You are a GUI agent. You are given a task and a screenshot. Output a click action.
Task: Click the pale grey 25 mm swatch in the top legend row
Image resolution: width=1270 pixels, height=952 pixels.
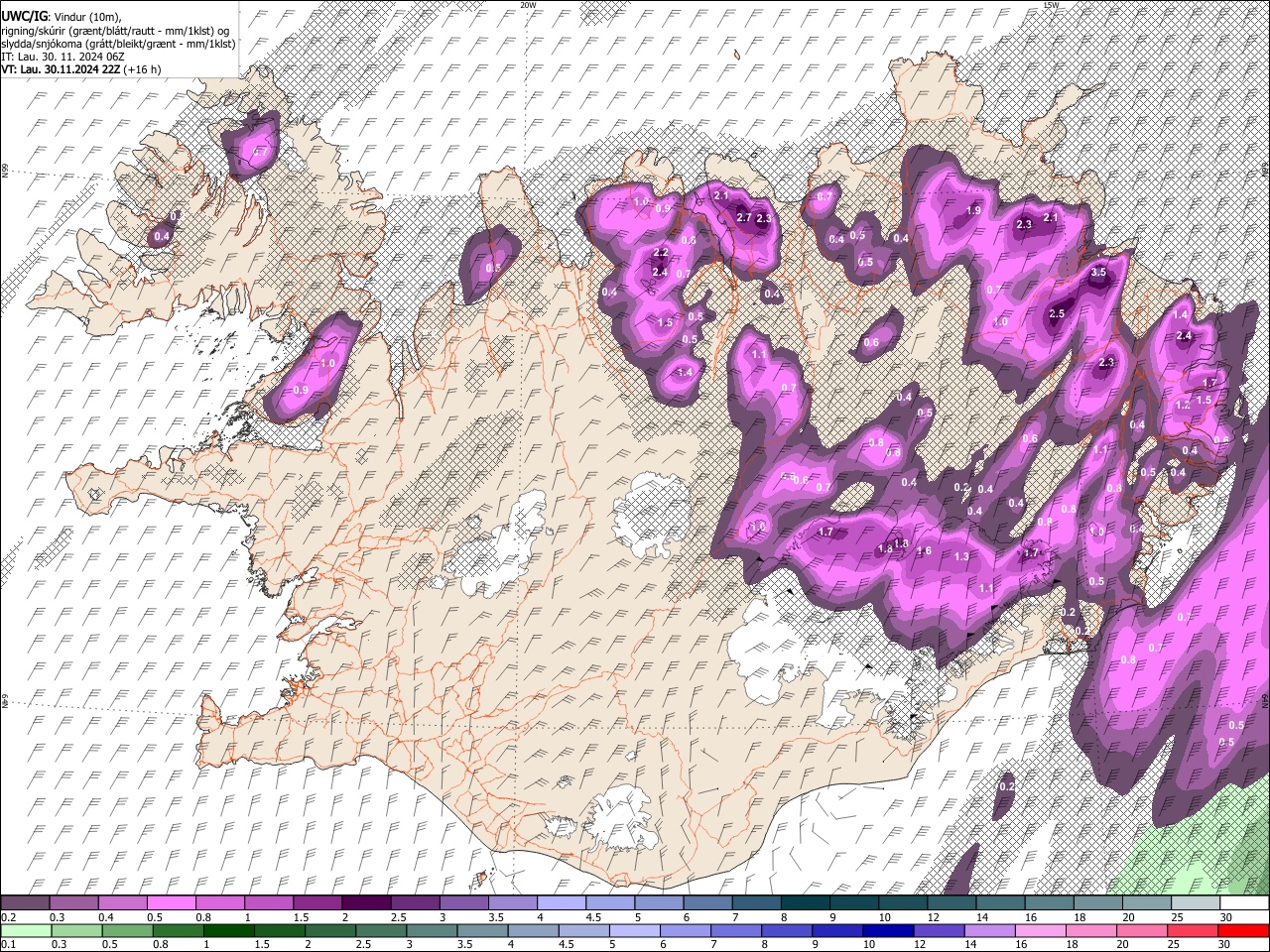click(x=1196, y=903)
